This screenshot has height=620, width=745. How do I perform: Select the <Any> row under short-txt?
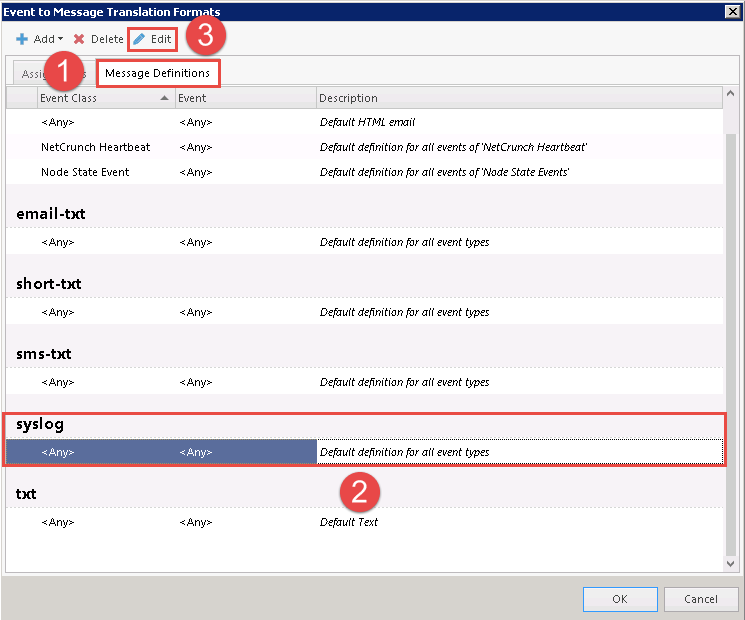tap(364, 312)
